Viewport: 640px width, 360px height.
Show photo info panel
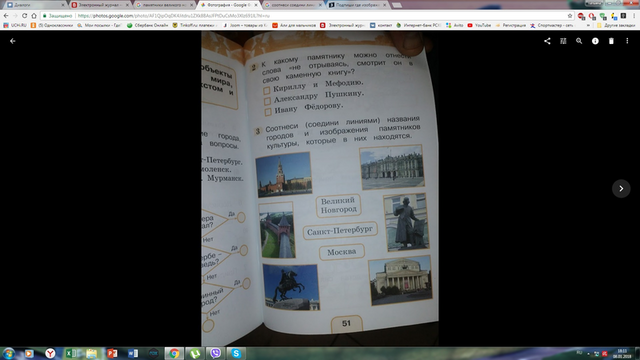click(595, 41)
